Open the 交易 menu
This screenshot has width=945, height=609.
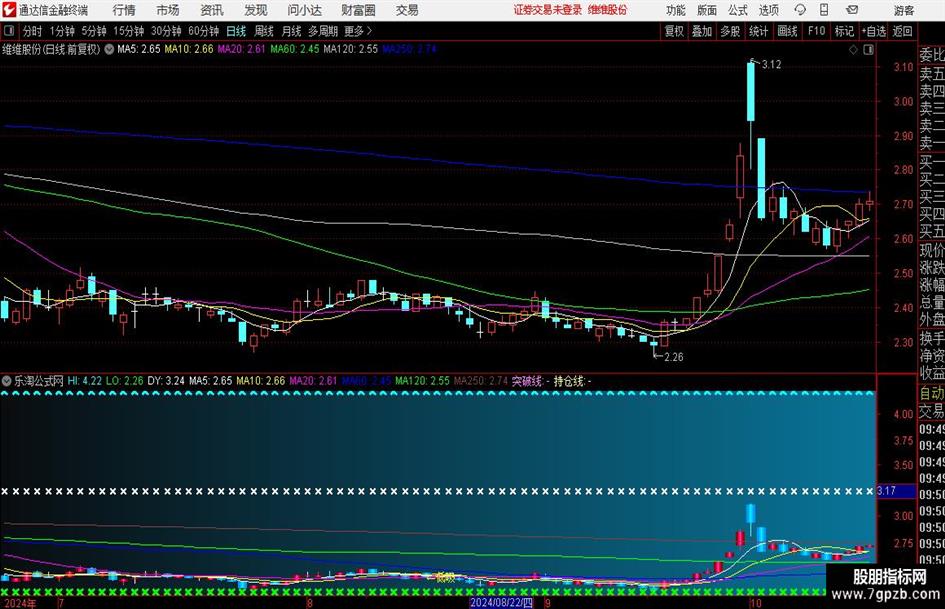coord(407,10)
